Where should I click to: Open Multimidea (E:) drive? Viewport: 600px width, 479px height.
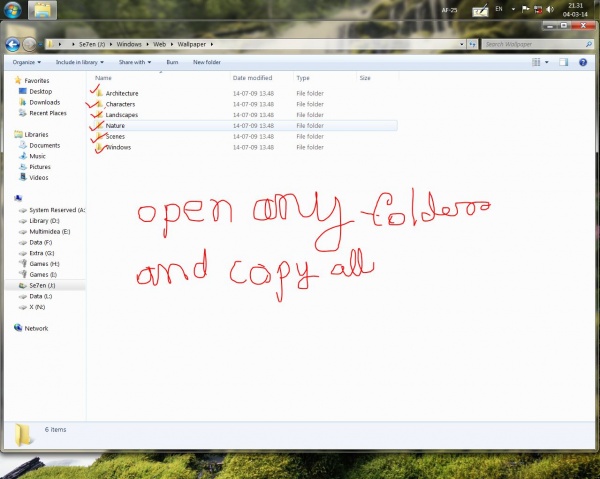[x=50, y=231]
